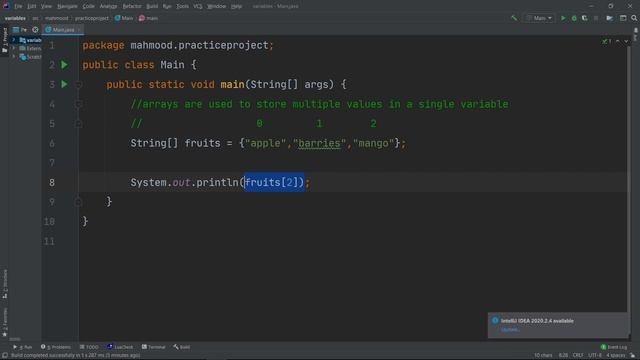Open the File menu
The height and width of the screenshot is (360, 640).
point(18,6)
